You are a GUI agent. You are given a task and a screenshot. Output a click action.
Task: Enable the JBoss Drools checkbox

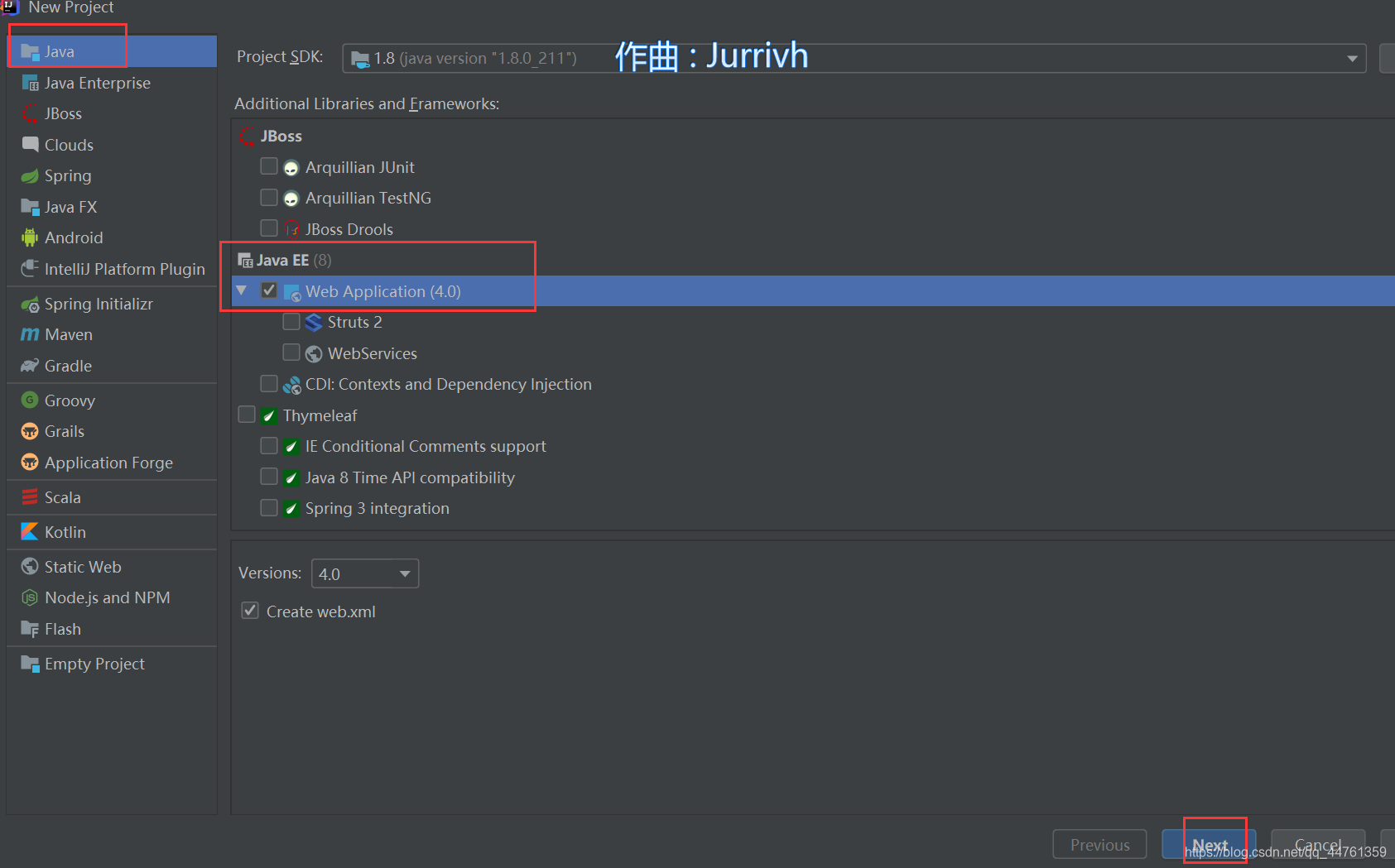pyautogui.click(x=269, y=228)
